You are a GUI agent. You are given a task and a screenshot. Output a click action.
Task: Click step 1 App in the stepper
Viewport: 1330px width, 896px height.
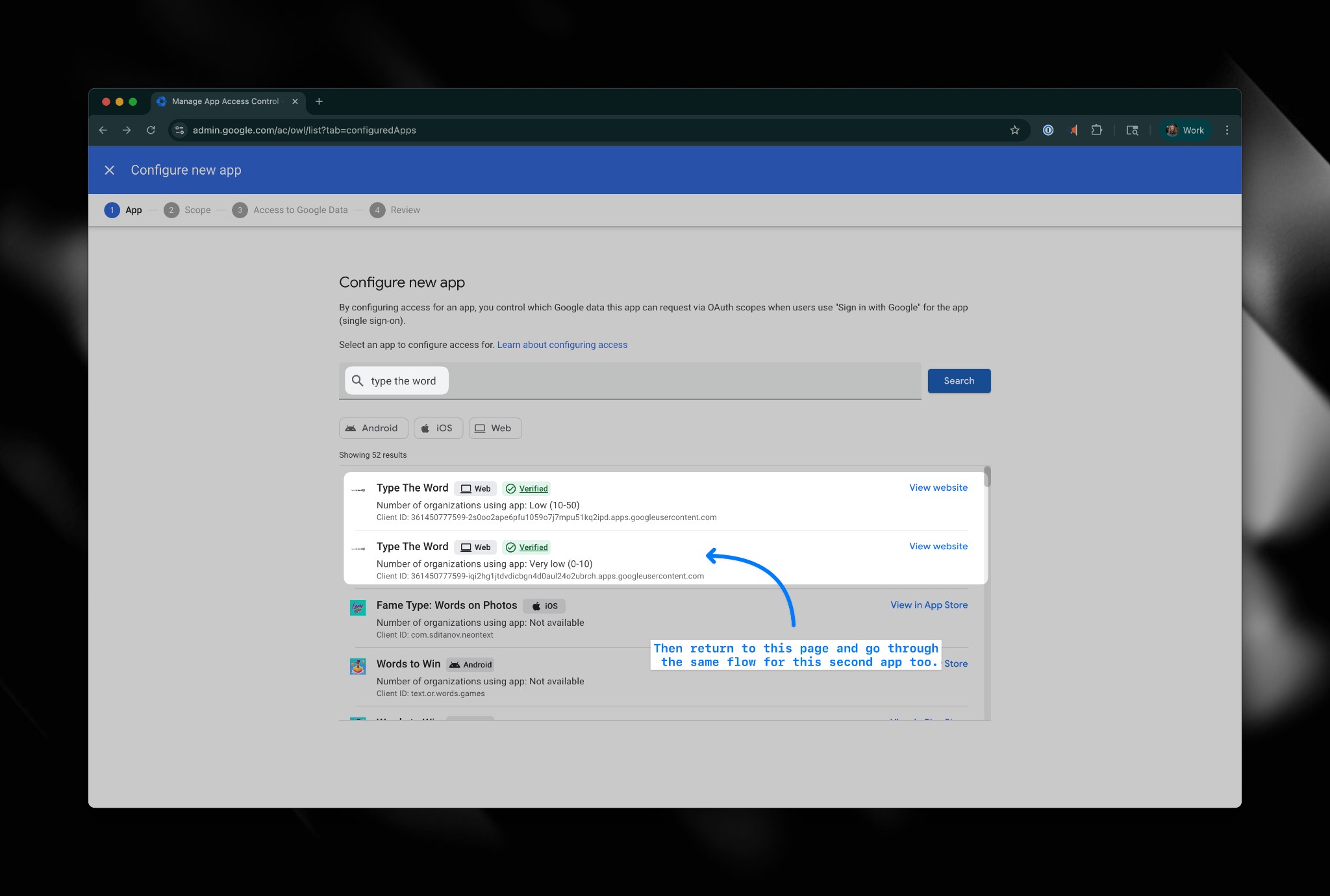[x=123, y=210]
